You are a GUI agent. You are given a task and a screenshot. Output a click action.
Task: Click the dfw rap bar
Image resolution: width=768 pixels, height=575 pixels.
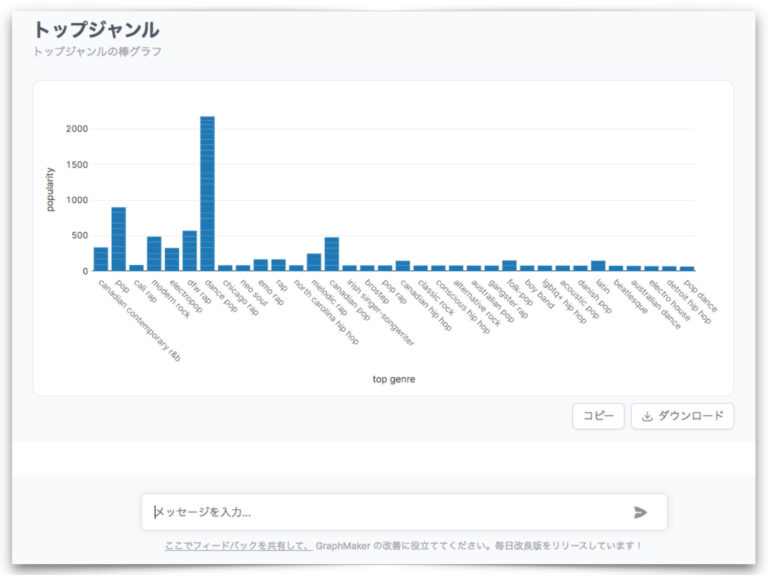tap(189, 251)
